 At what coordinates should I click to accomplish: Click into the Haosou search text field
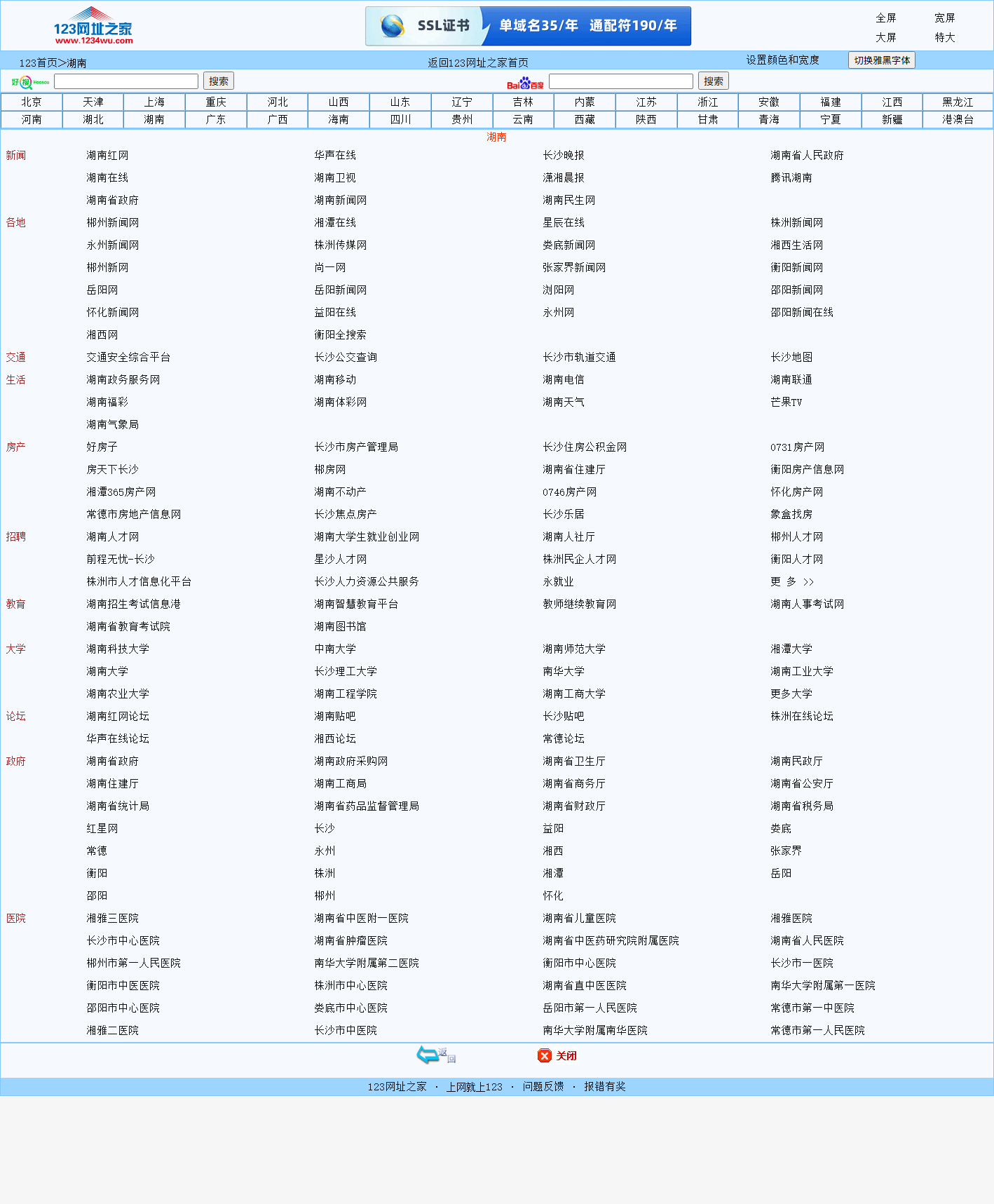tap(126, 81)
